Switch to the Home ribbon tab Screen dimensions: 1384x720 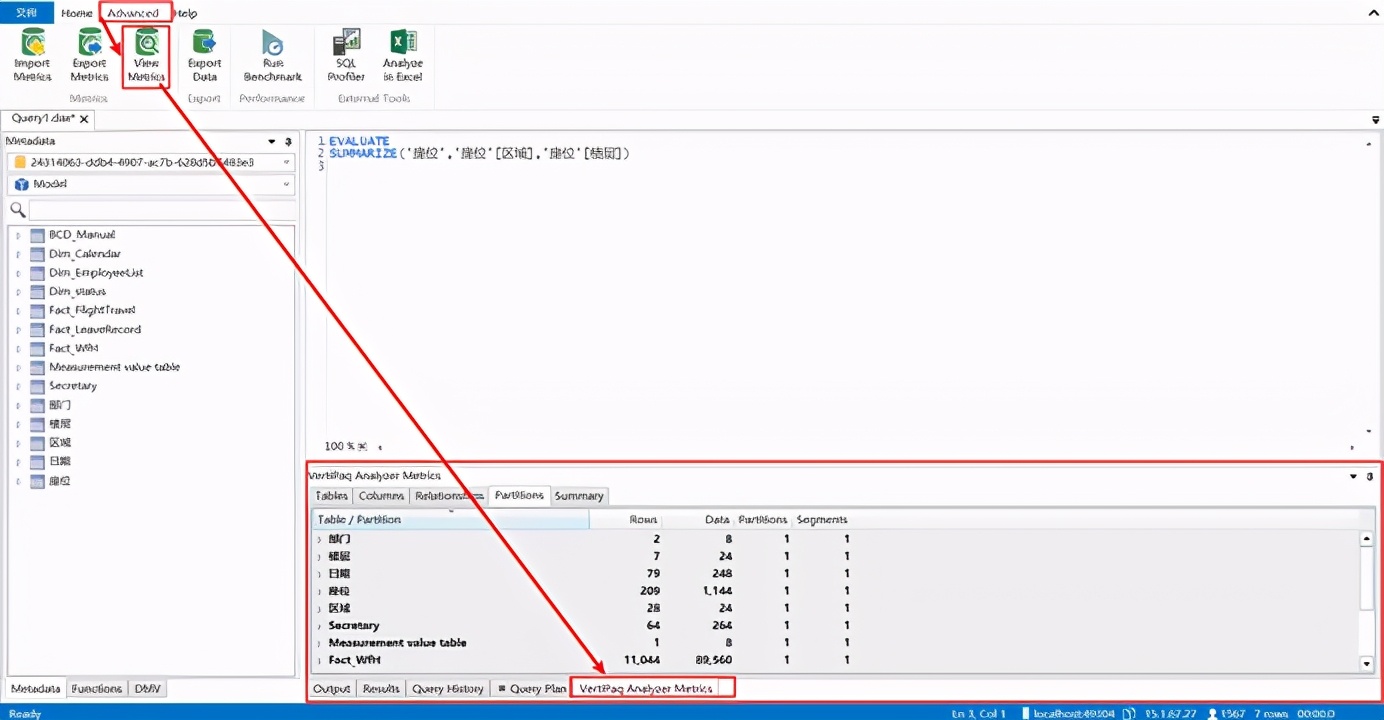coord(76,13)
